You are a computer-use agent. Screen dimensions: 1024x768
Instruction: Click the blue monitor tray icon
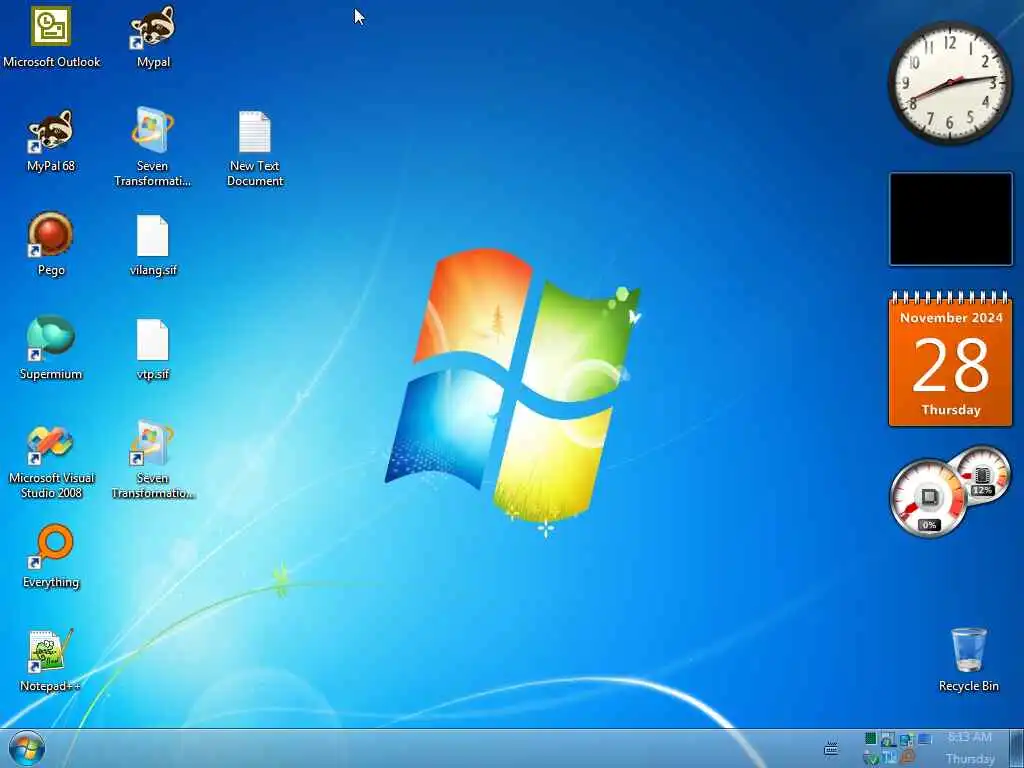pyautogui.click(x=925, y=739)
